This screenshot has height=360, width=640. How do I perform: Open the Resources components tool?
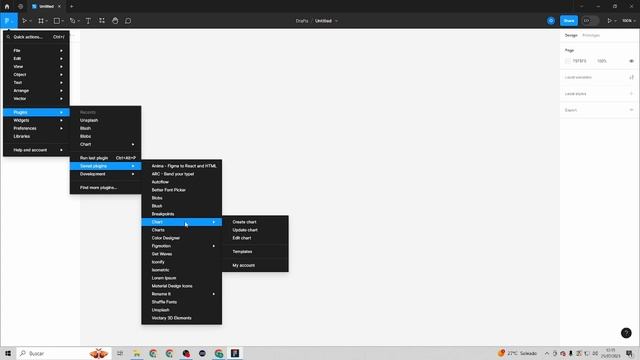[x=102, y=20]
